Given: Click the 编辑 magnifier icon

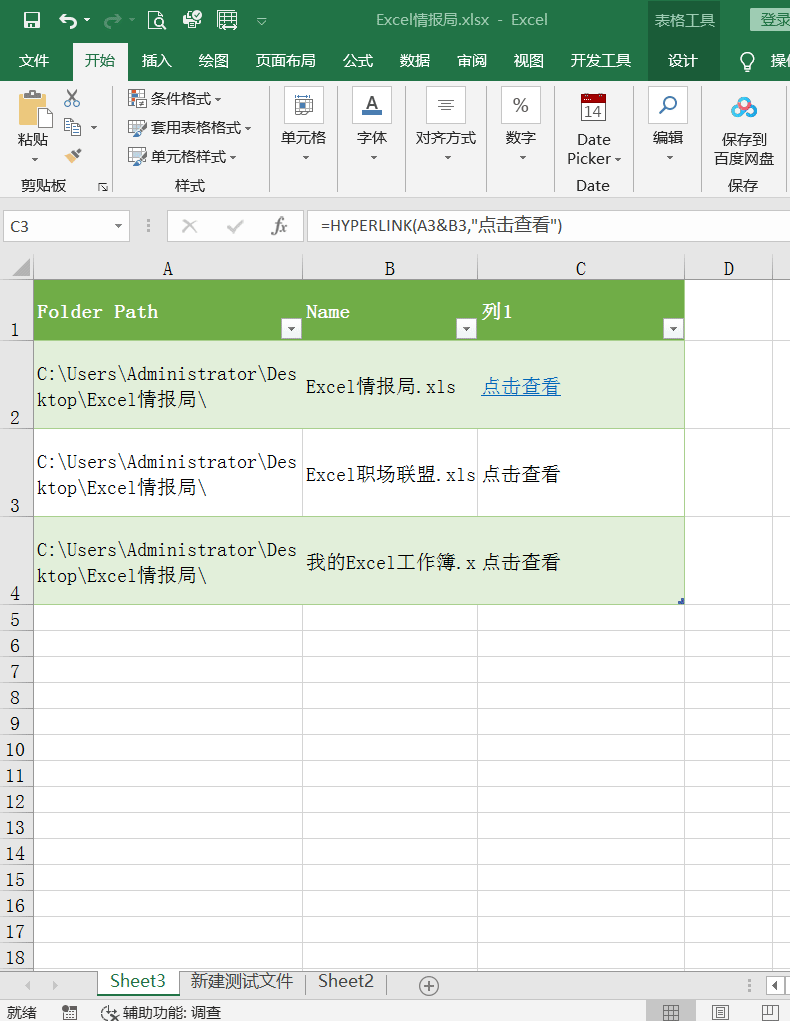Looking at the screenshot, I should pos(668,105).
